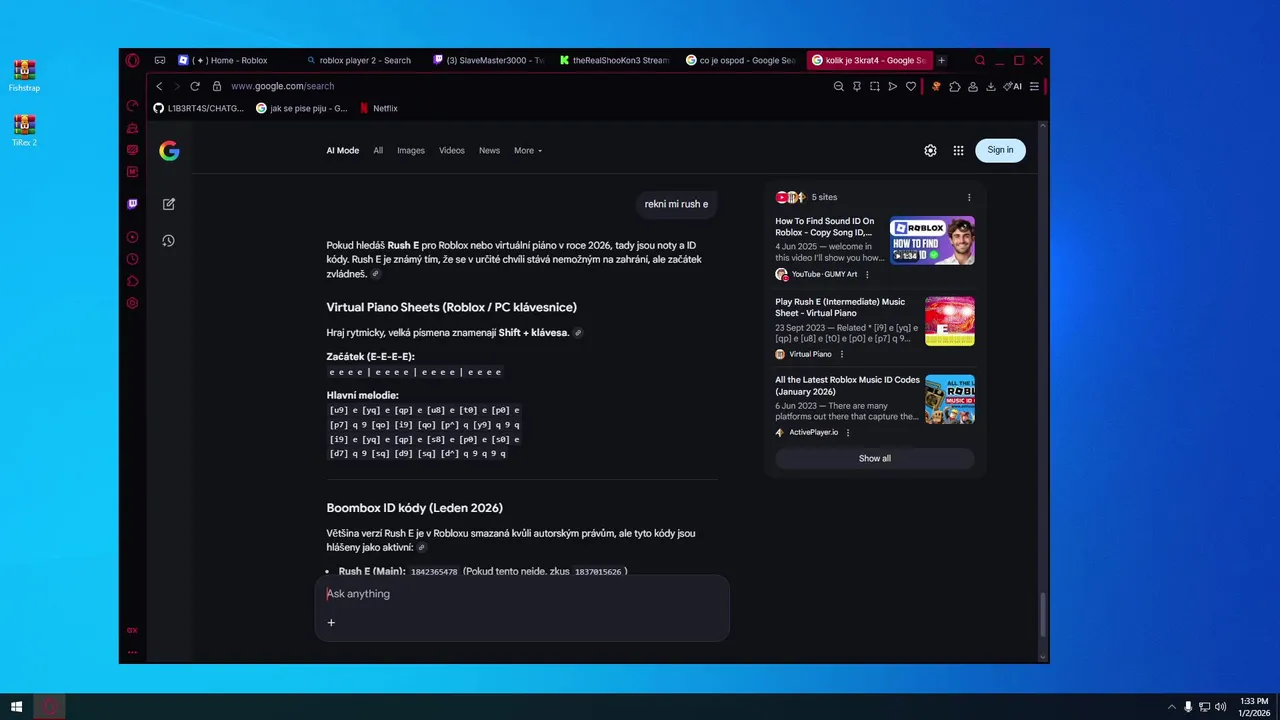Open the AI assistant toolbar button
This screenshot has width=1280, height=720.
(x=1013, y=86)
